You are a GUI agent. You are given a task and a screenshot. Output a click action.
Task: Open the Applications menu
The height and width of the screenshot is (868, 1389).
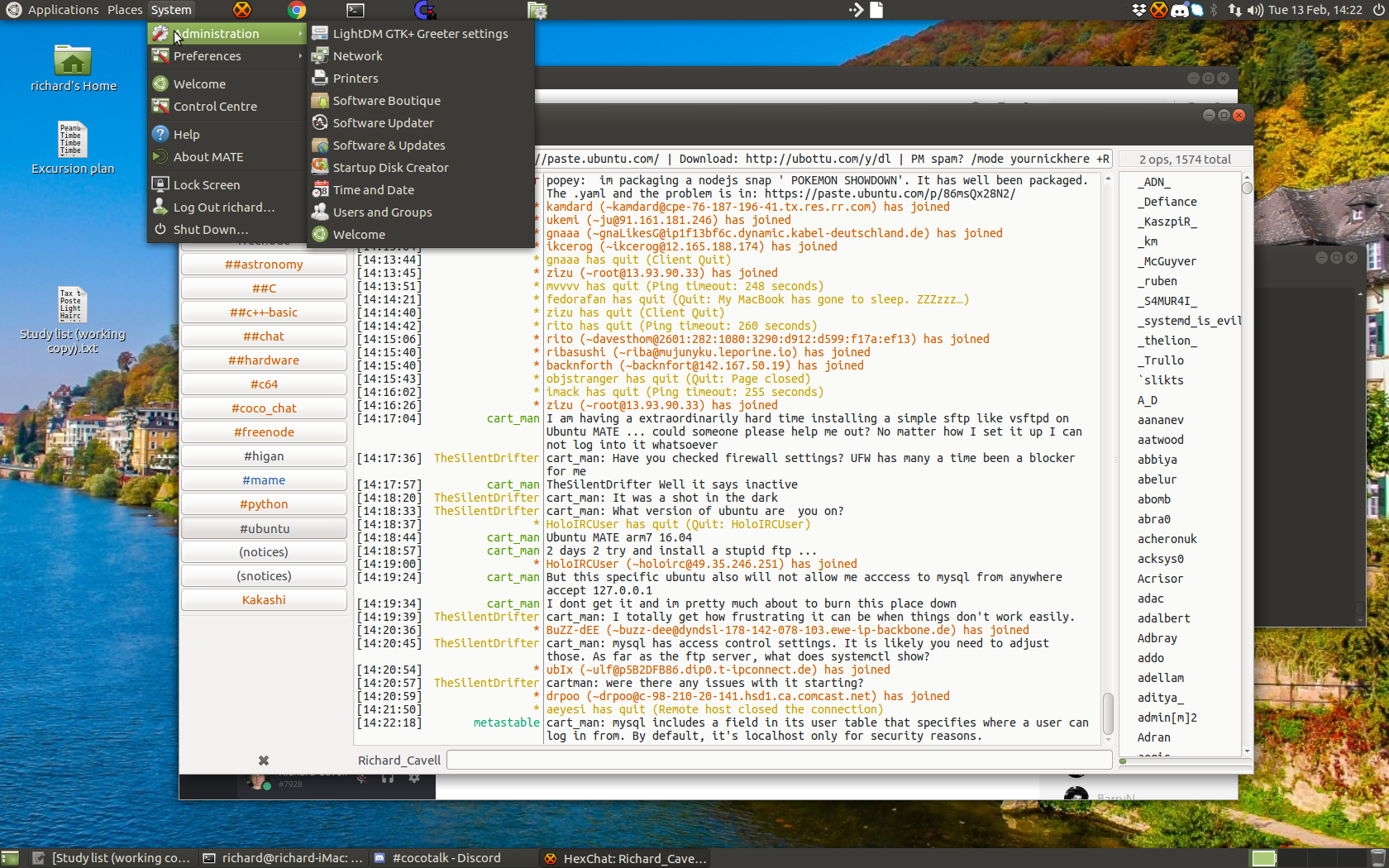63,10
